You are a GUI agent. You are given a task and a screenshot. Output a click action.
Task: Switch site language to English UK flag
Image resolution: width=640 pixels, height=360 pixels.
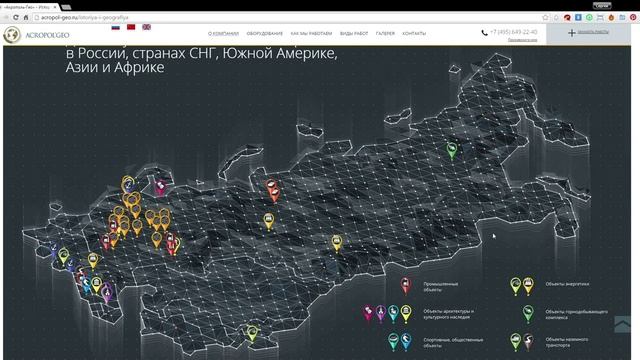click(x=147, y=27)
